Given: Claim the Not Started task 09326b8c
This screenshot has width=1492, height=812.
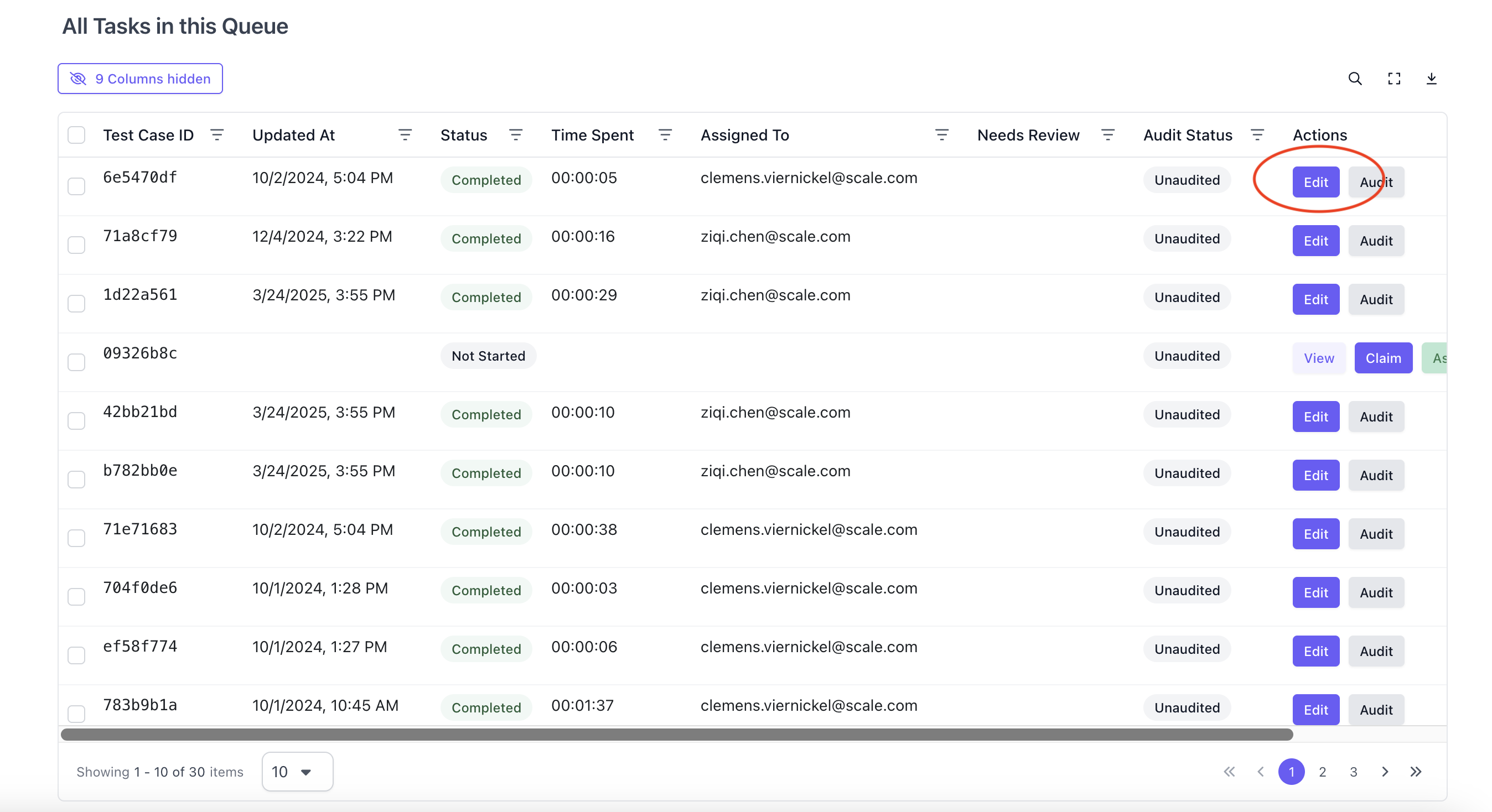Looking at the screenshot, I should (x=1383, y=358).
